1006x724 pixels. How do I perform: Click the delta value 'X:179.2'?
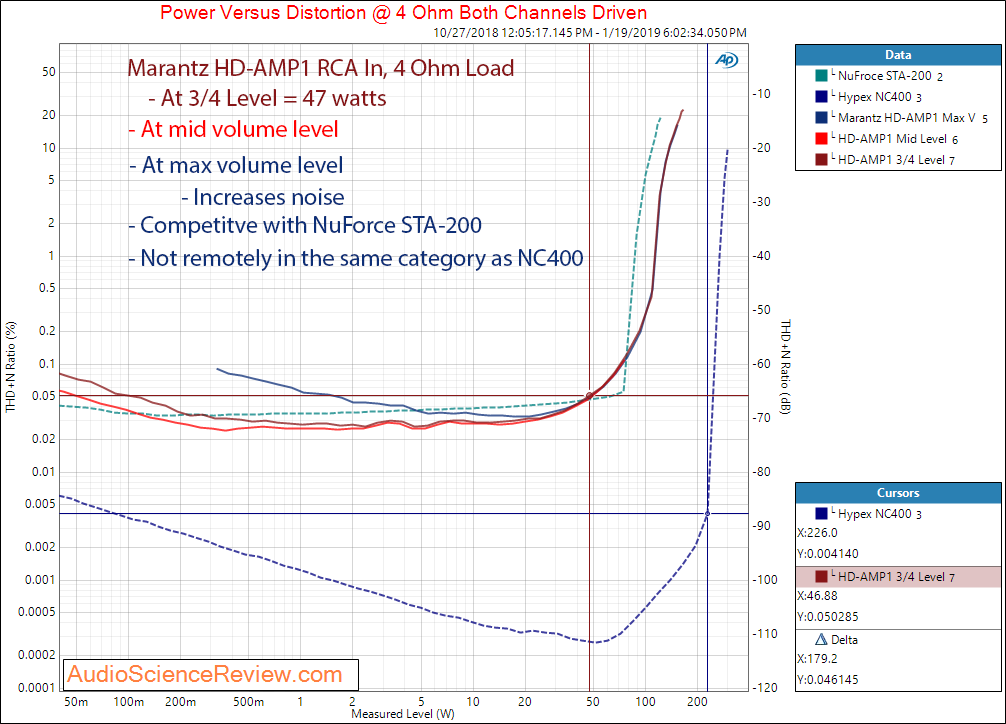(x=817, y=659)
